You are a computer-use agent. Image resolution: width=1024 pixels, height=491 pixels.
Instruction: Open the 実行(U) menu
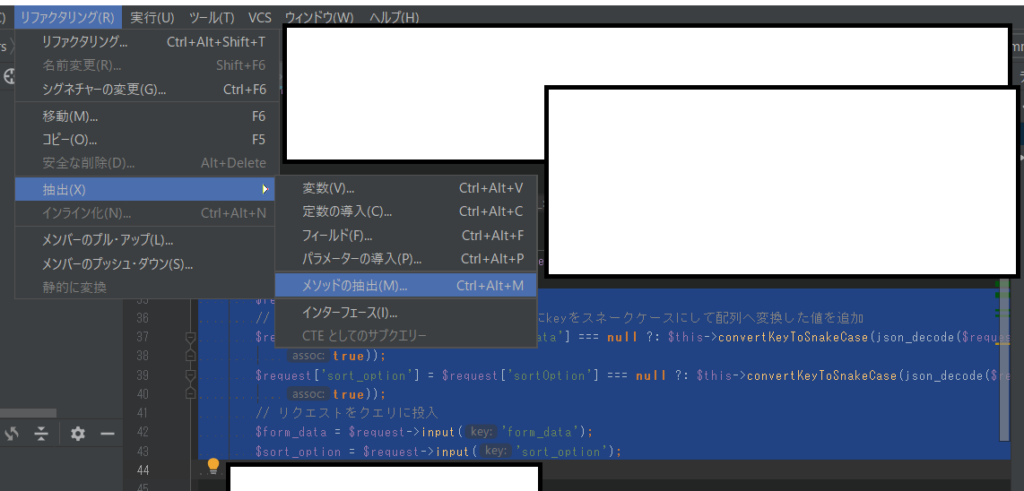point(152,18)
